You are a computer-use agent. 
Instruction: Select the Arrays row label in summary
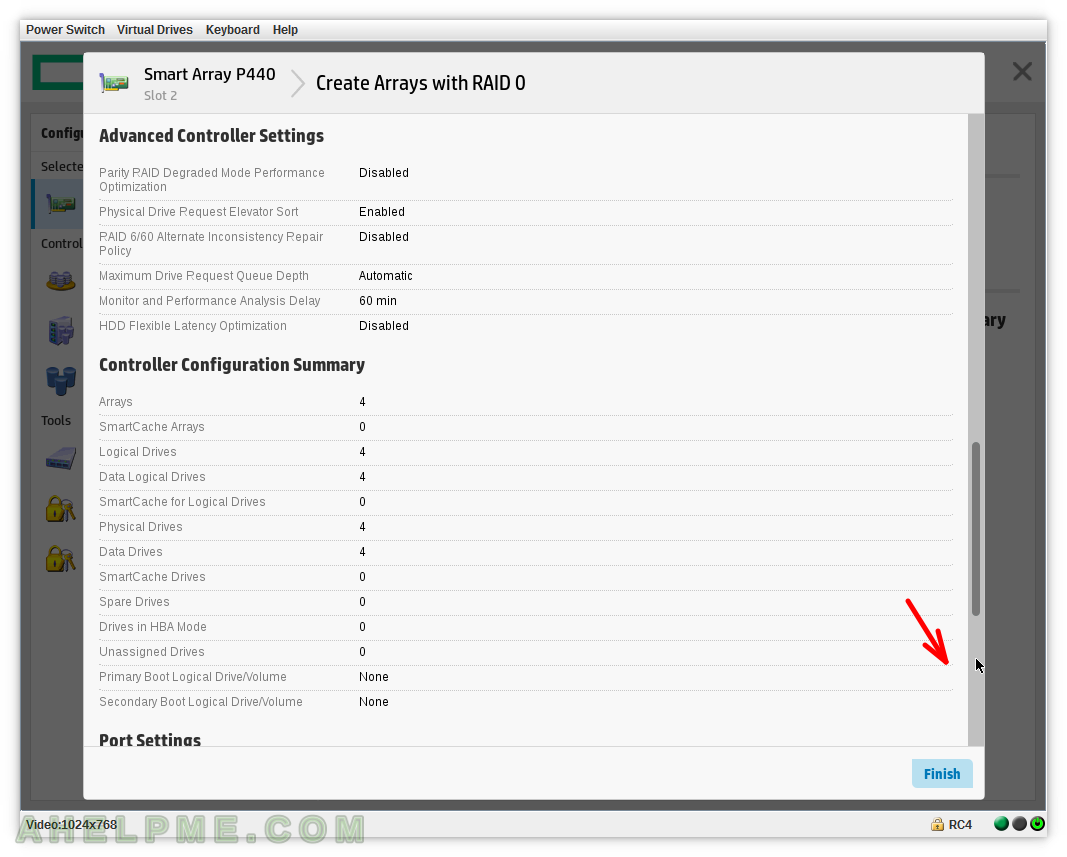(x=116, y=402)
